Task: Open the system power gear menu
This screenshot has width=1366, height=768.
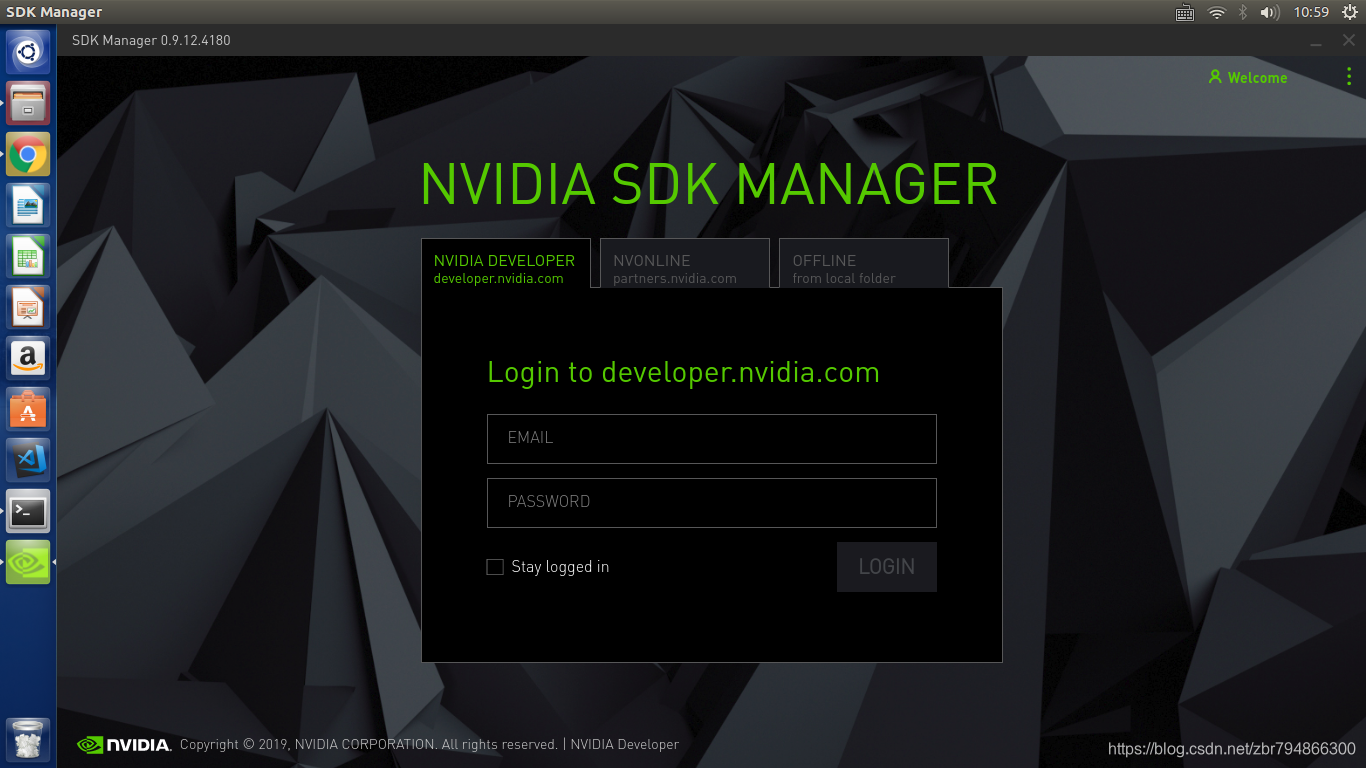Action: [1350, 12]
